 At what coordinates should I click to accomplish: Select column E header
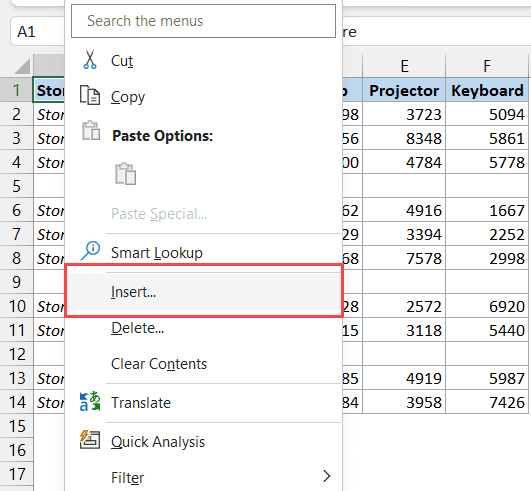404,66
